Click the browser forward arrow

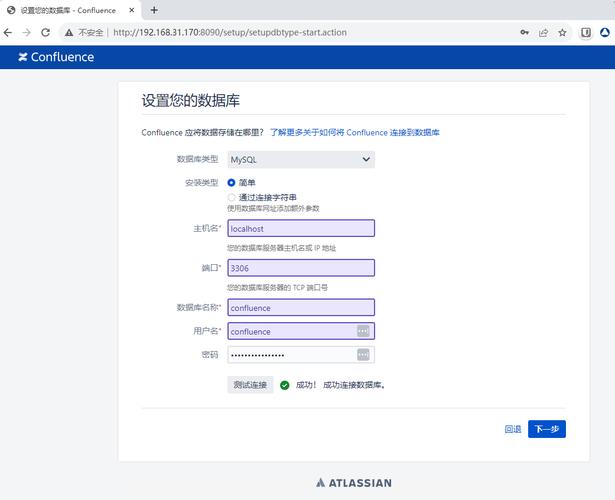click(x=27, y=33)
